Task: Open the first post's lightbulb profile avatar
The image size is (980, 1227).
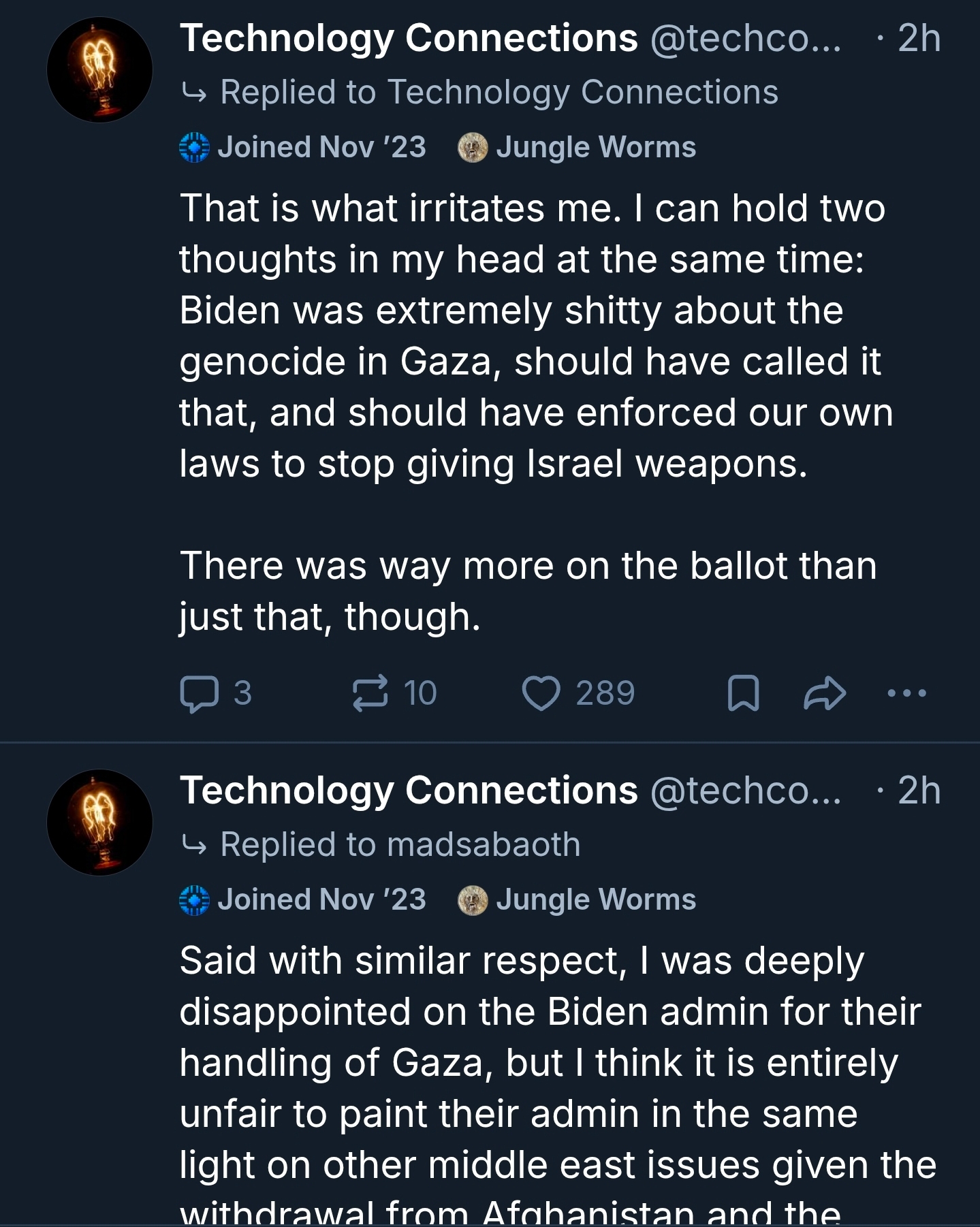Action: click(99, 70)
